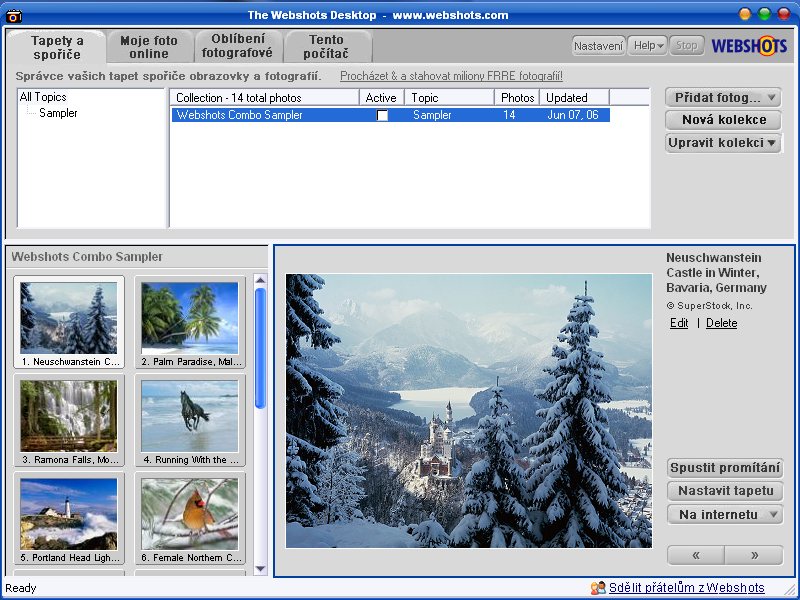
Task: Open the Oblíbení fotografové tab
Action: click(237, 46)
